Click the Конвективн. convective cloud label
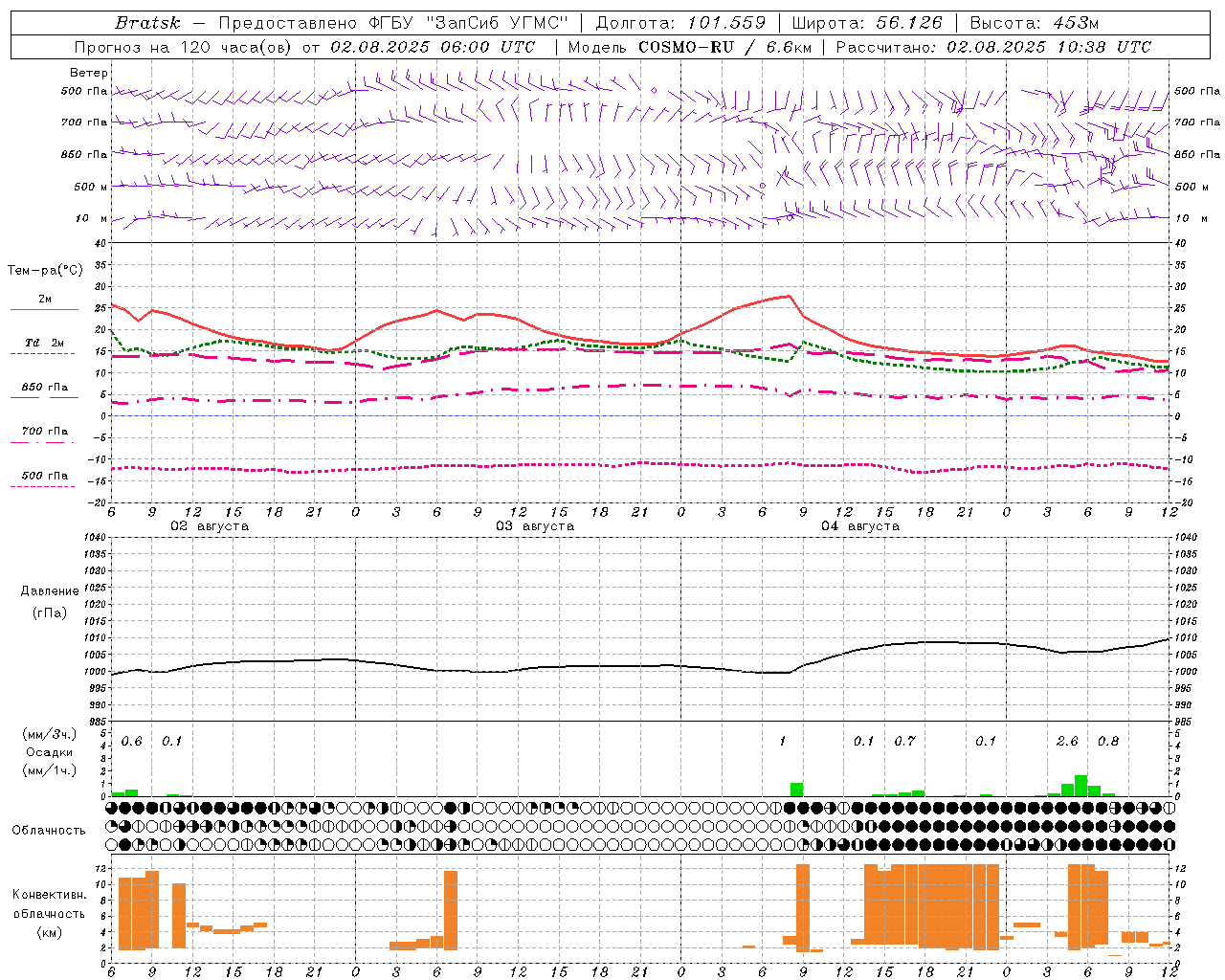 point(49,895)
